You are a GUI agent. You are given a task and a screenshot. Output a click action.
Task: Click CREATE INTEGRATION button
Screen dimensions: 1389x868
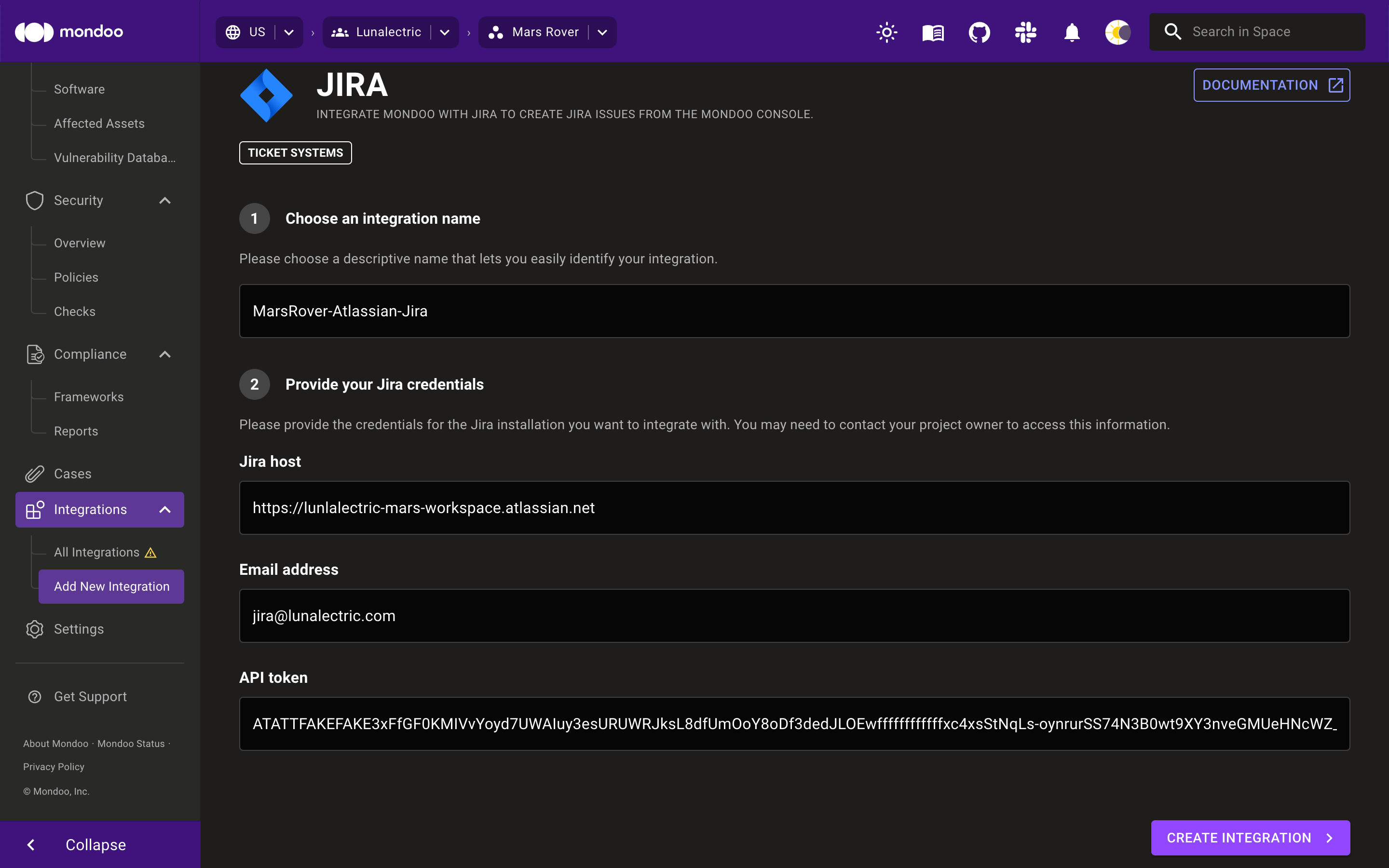click(x=1250, y=837)
